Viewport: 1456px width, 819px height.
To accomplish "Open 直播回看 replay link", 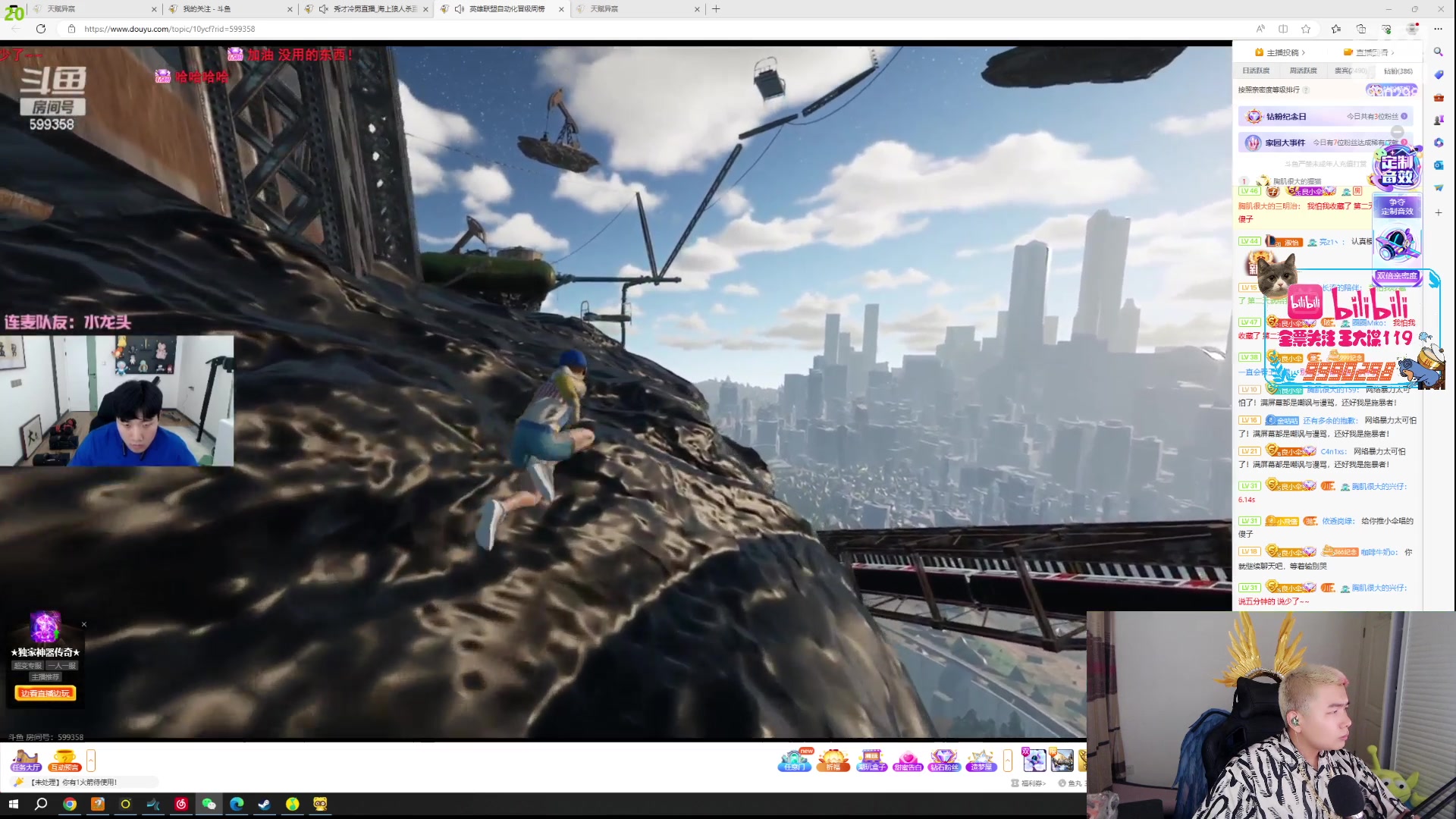I will tap(1370, 52).
